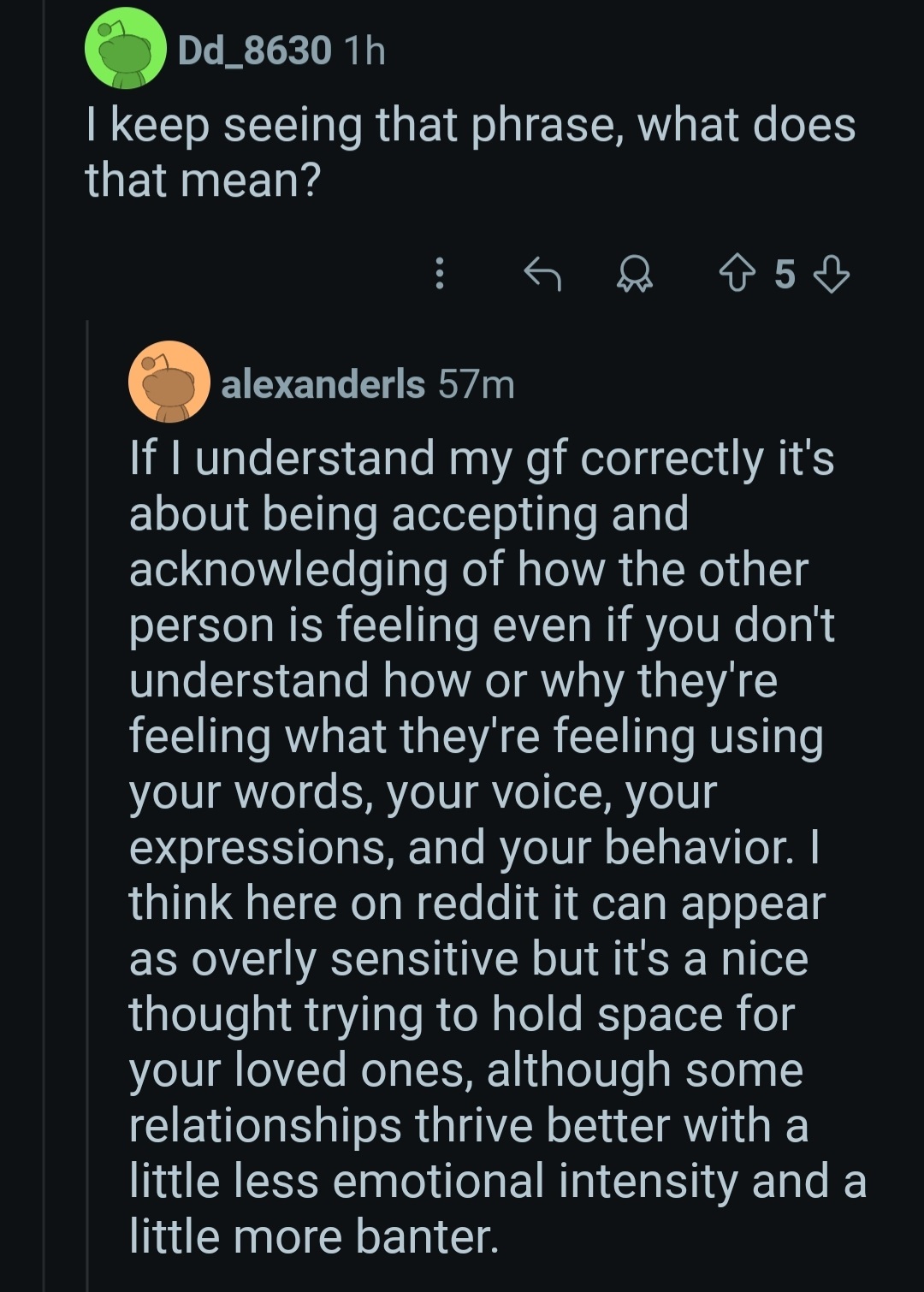Visit the Dd_8630 username profile link
The width and height of the screenshot is (924, 1292).
pyautogui.click(x=254, y=51)
